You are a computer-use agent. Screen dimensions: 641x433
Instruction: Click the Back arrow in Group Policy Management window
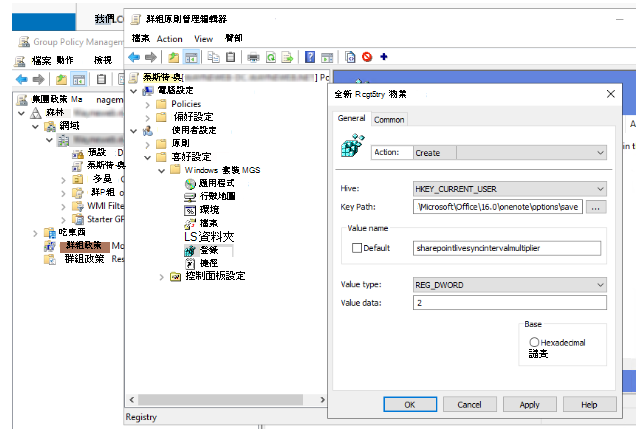(21, 79)
